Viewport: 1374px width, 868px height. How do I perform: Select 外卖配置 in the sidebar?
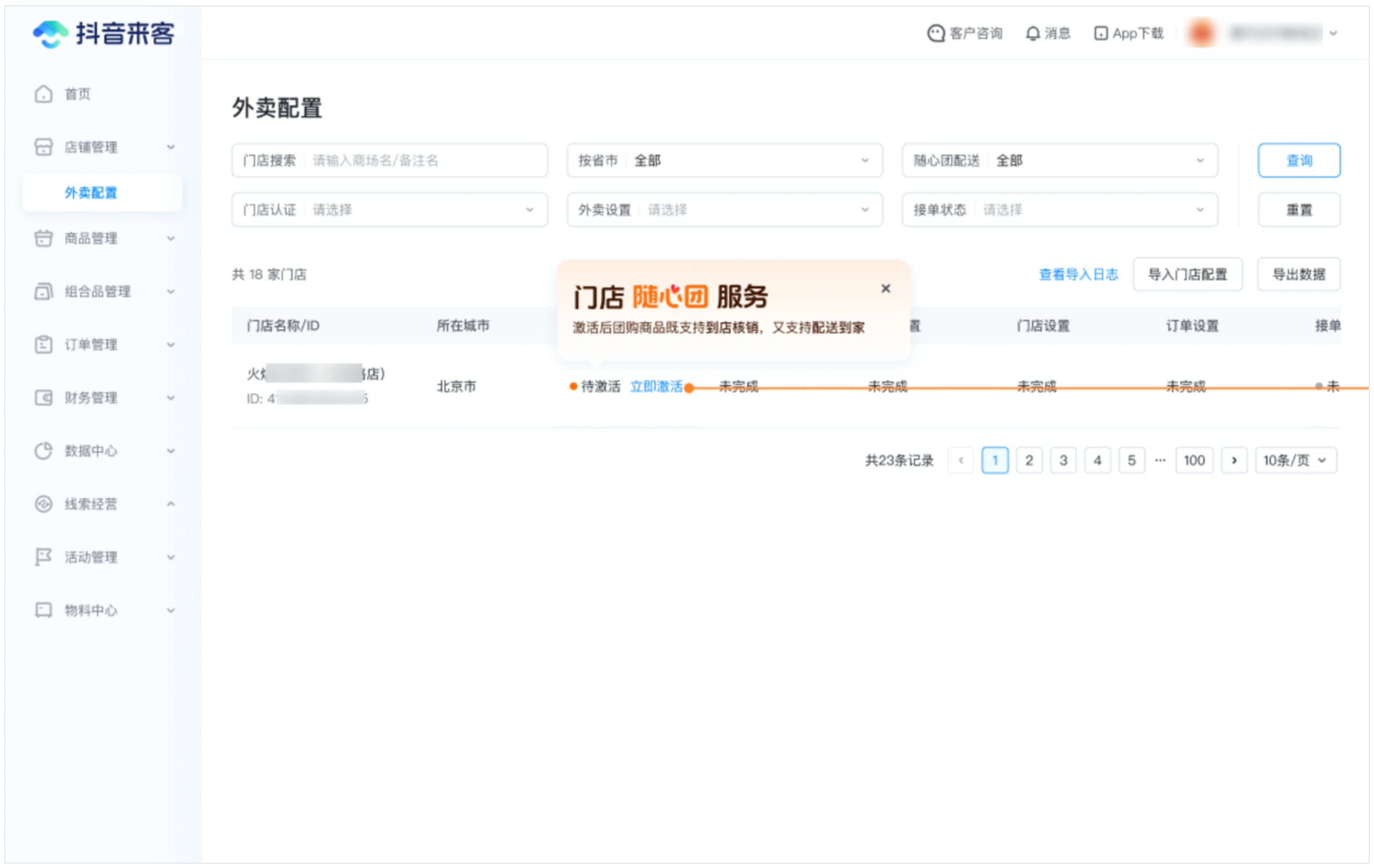pos(91,192)
